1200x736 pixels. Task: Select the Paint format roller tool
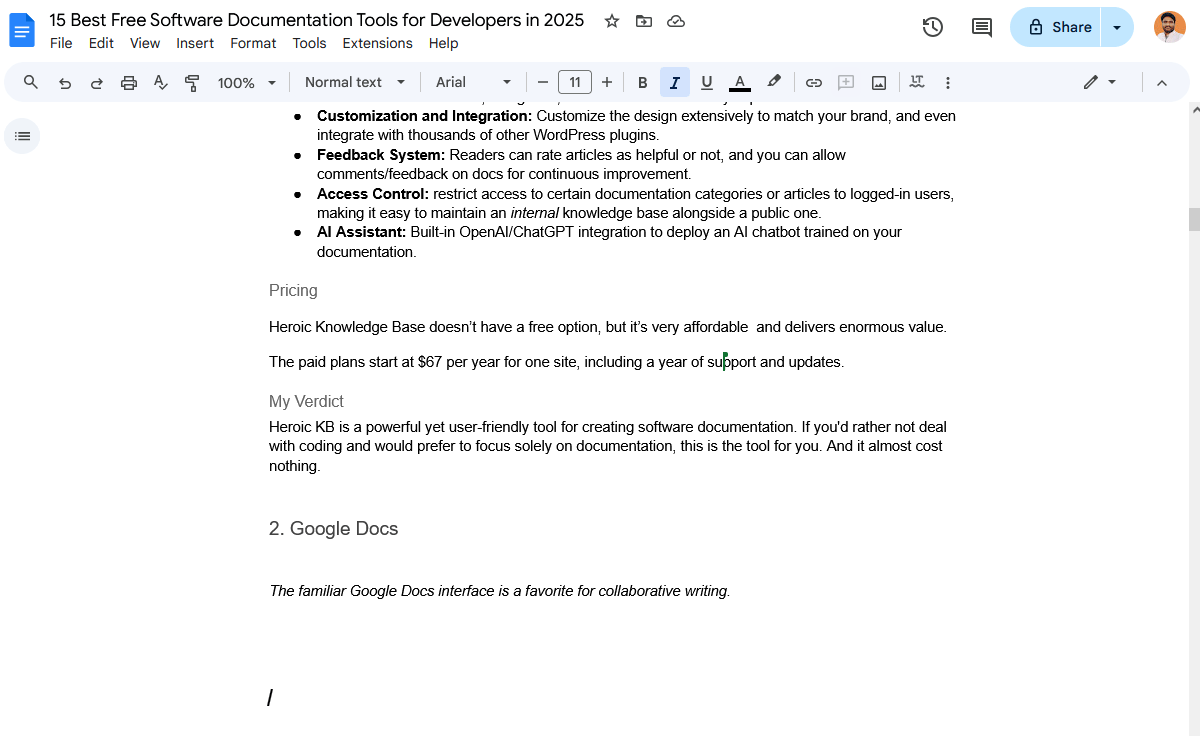(x=192, y=83)
